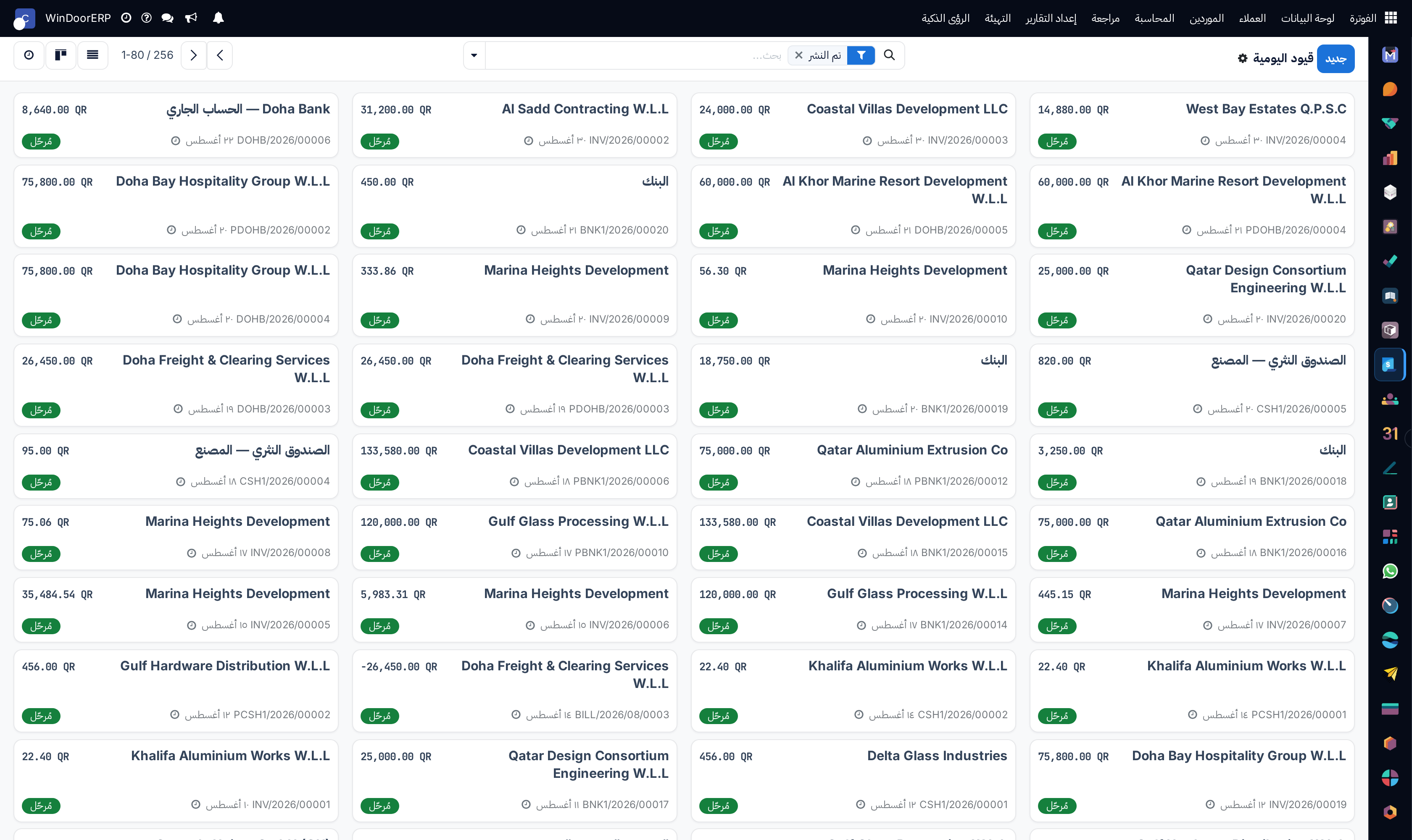This screenshot has height=840, width=1412.
Task: Open the المحاسبة menu
Action: pos(1154,18)
